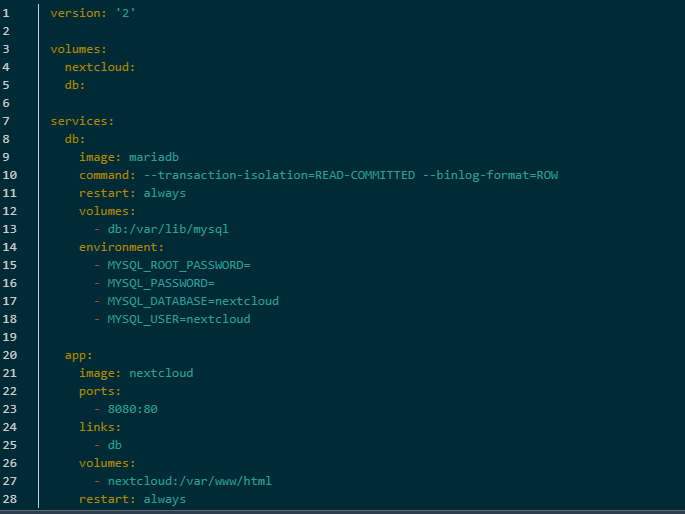The image size is (685, 514).
Task: Click line number 20 in the gutter
Action: pos(10,355)
